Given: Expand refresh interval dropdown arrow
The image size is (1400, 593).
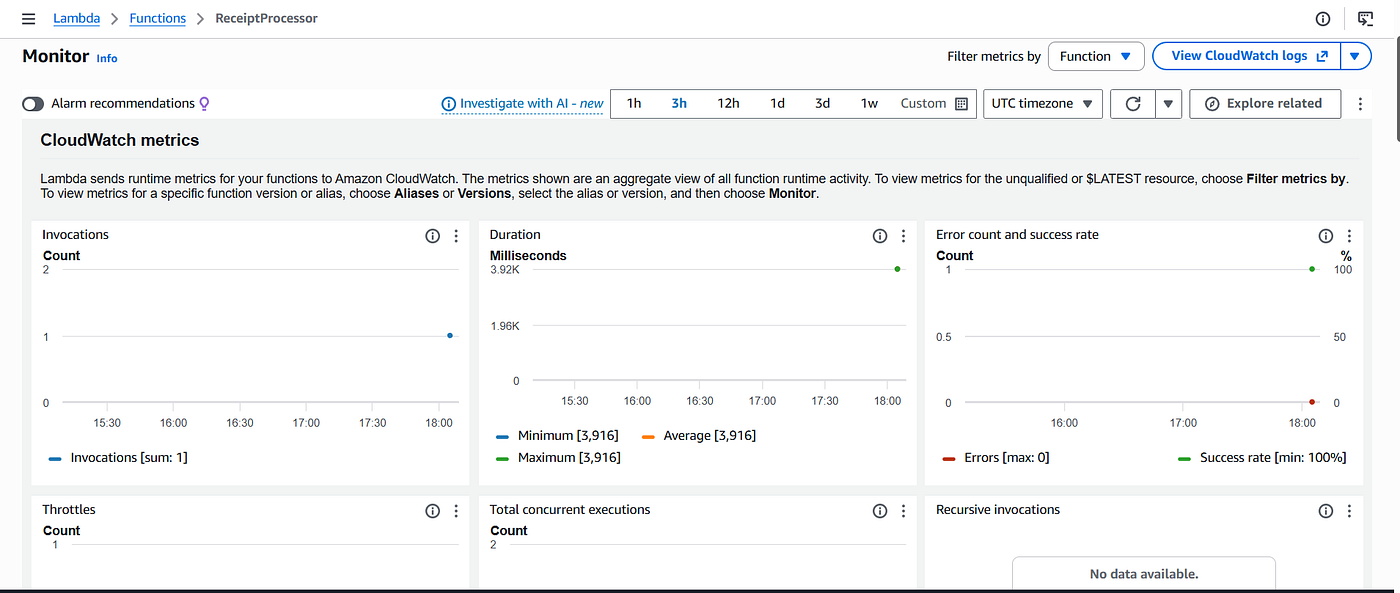Looking at the screenshot, I should pos(1167,103).
